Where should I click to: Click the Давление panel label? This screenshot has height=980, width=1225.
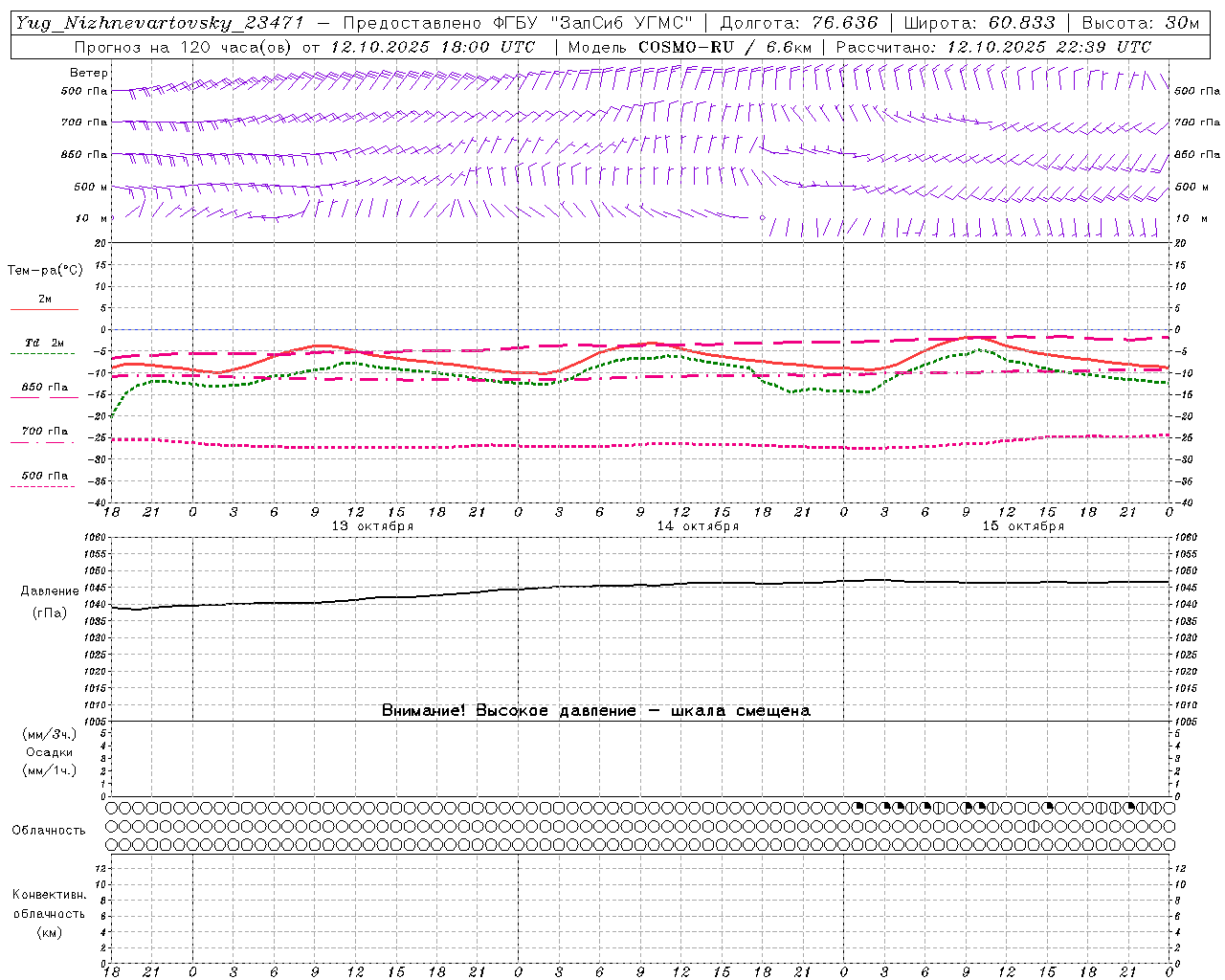coord(49,591)
